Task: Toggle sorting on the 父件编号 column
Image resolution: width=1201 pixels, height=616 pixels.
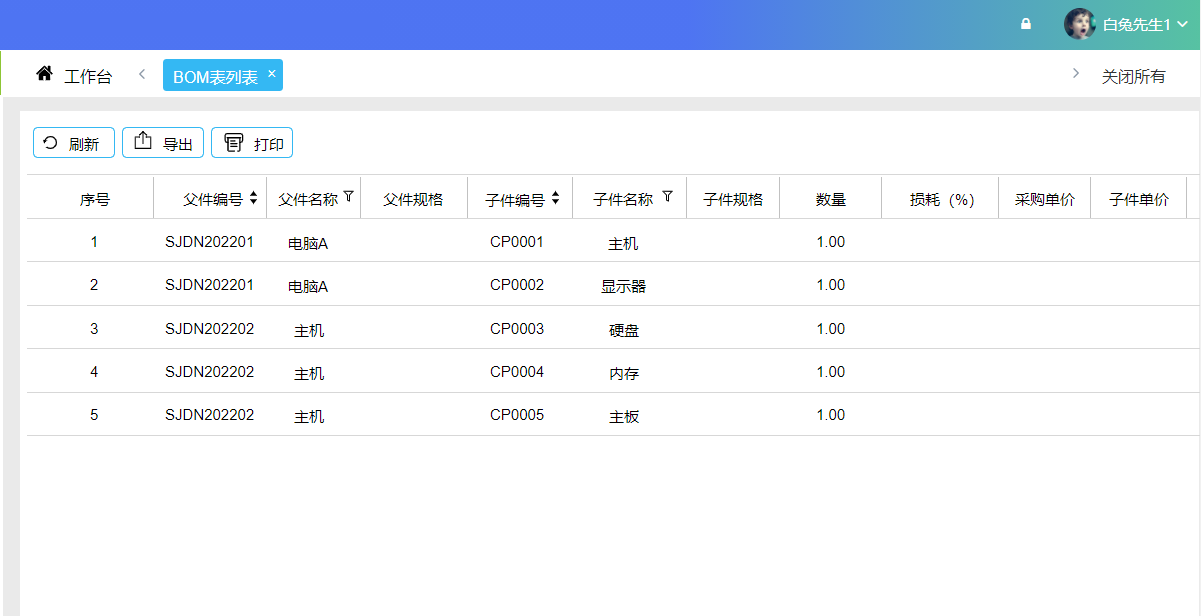Action: click(x=254, y=197)
